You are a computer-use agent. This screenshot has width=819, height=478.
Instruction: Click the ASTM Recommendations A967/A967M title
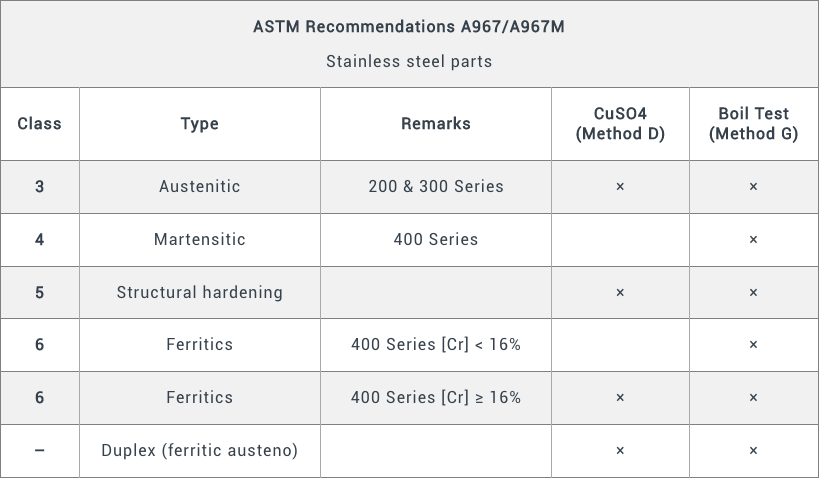pyautogui.click(x=408, y=27)
